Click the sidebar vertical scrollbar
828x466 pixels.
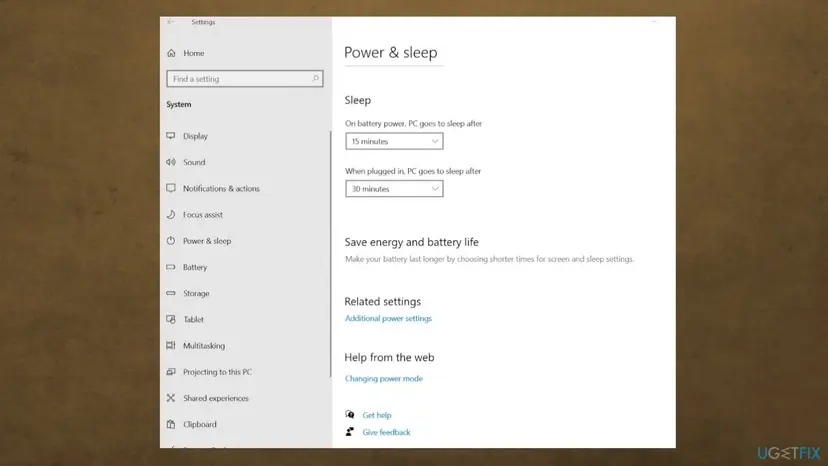[x=331, y=254]
